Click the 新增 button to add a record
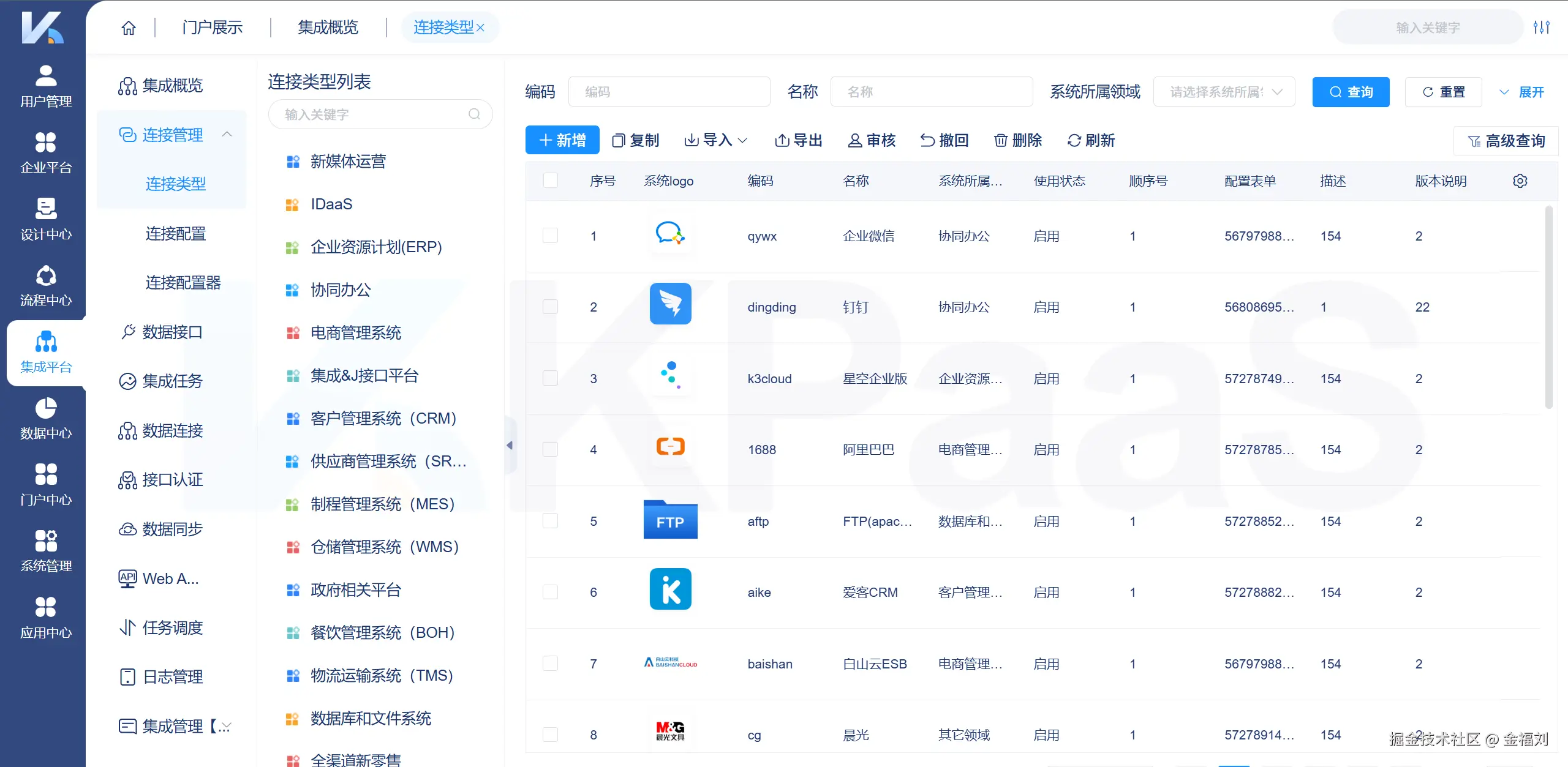This screenshot has width=1568, height=767. 562,140
